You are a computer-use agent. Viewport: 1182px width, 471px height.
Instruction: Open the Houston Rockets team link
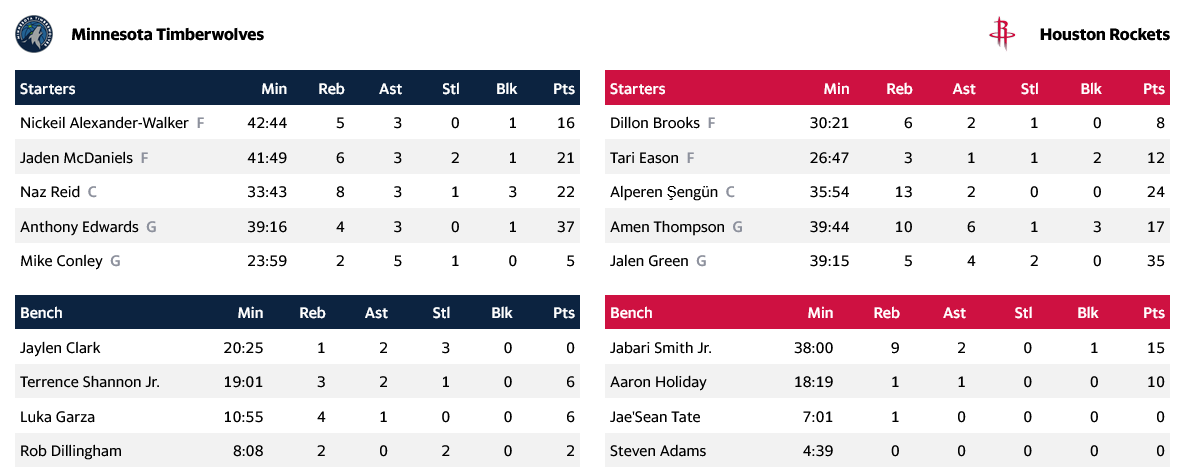1104,35
